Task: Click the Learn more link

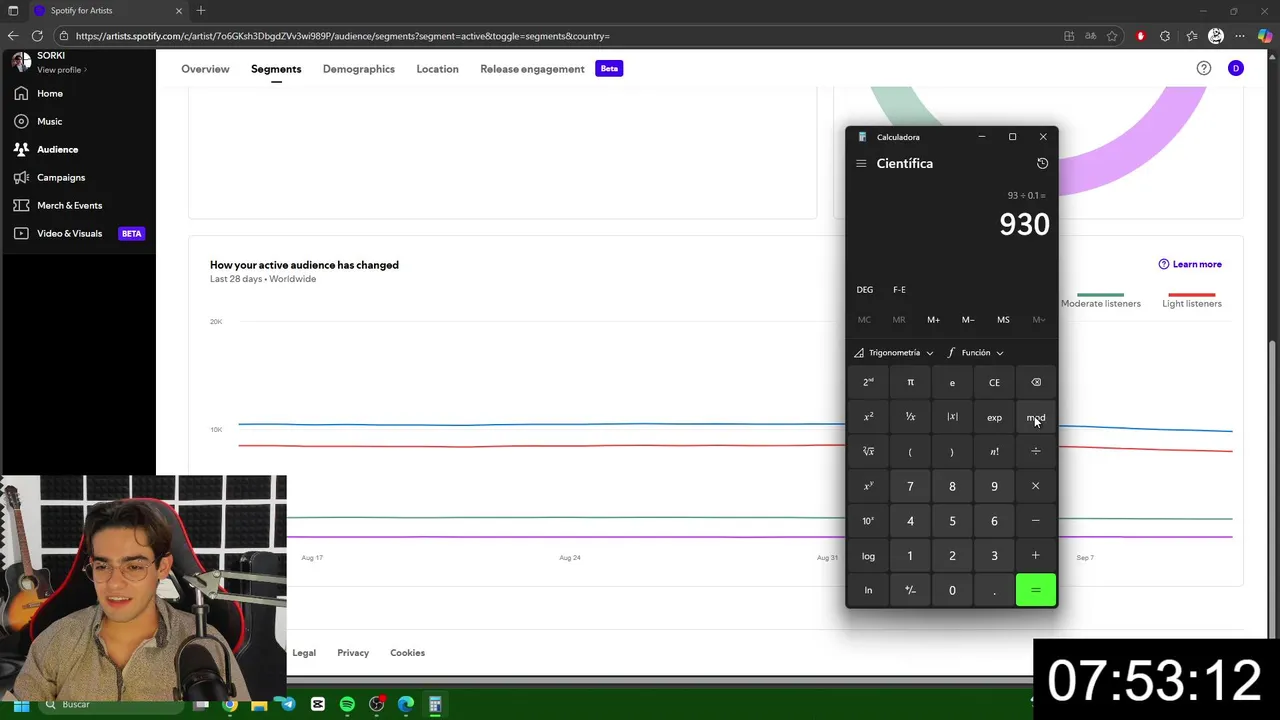Action: tap(1190, 264)
